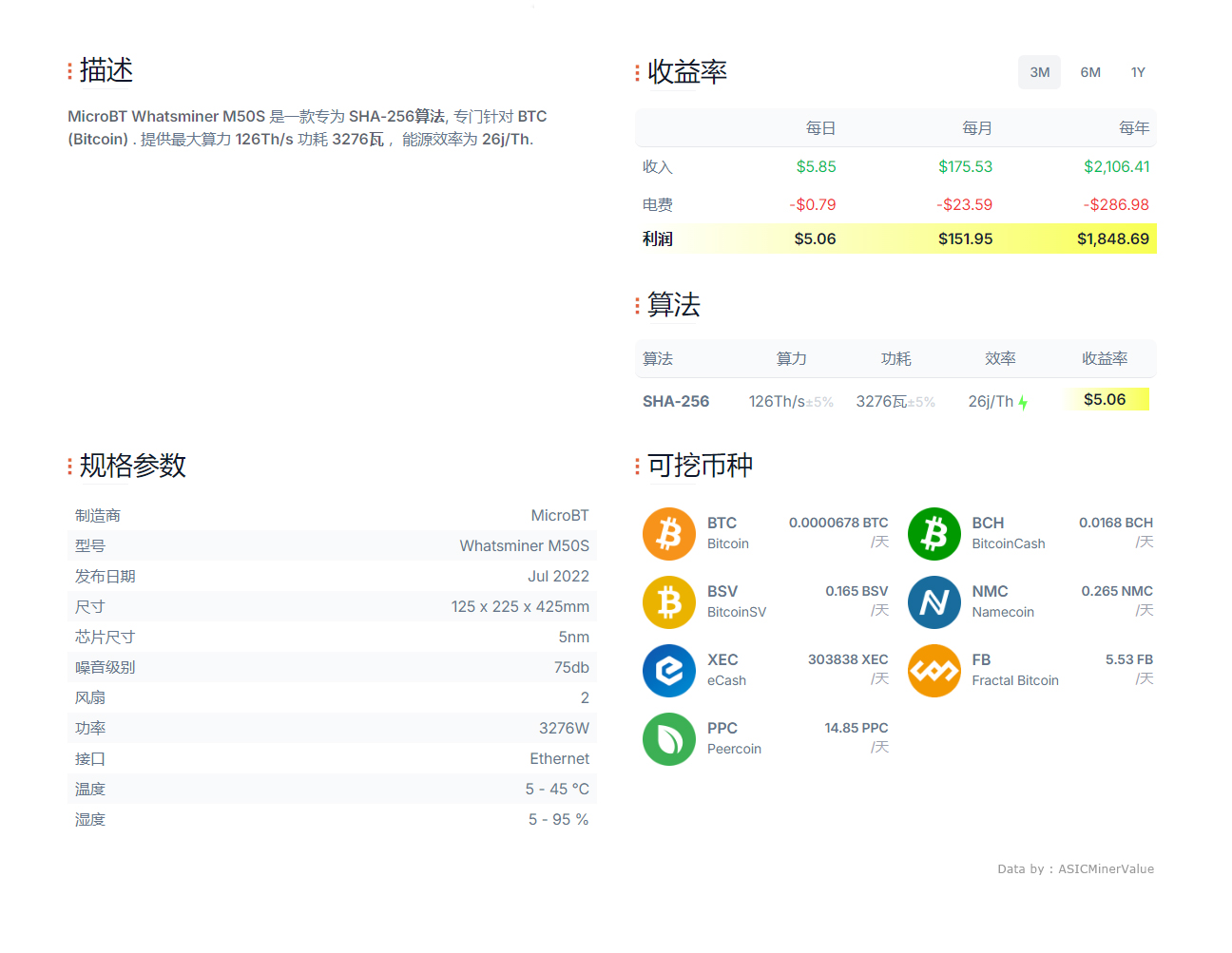Click the orange Bitcoin BTC coin icon
The image size is (1232, 953).
point(669,534)
